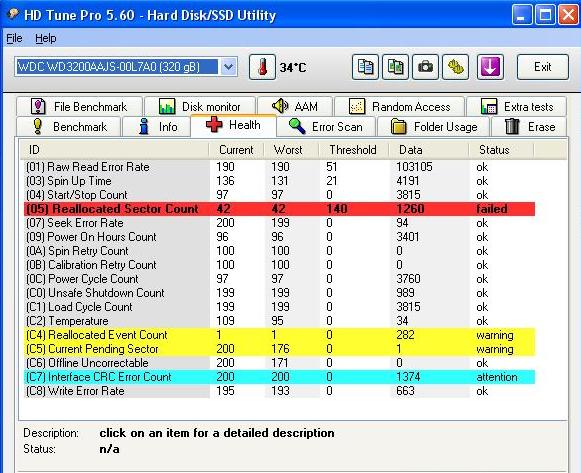Select the failed Reallocated Sector Count row
This screenshot has height=473, width=581.
click(x=279, y=209)
